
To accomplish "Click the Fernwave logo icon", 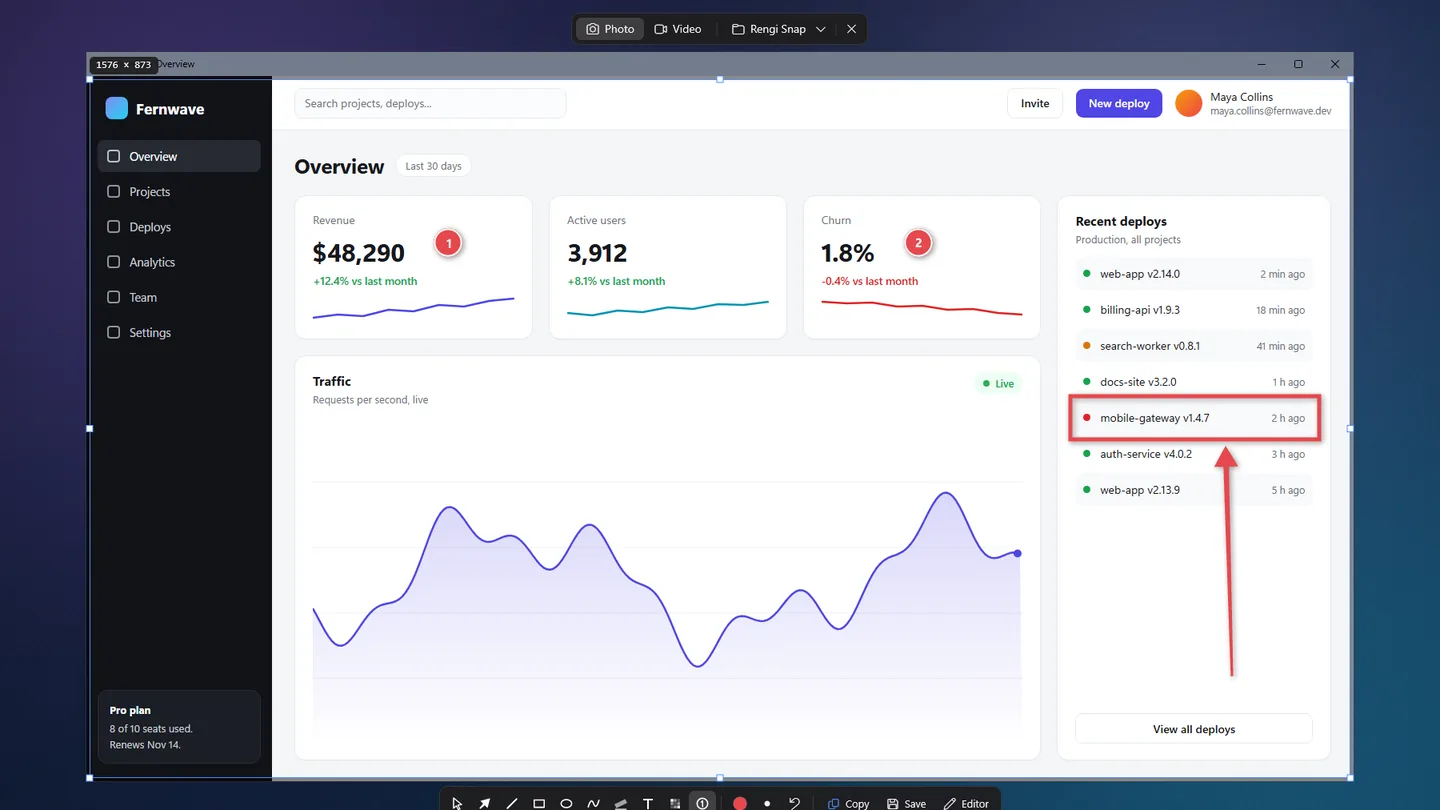I will point(117,108).
